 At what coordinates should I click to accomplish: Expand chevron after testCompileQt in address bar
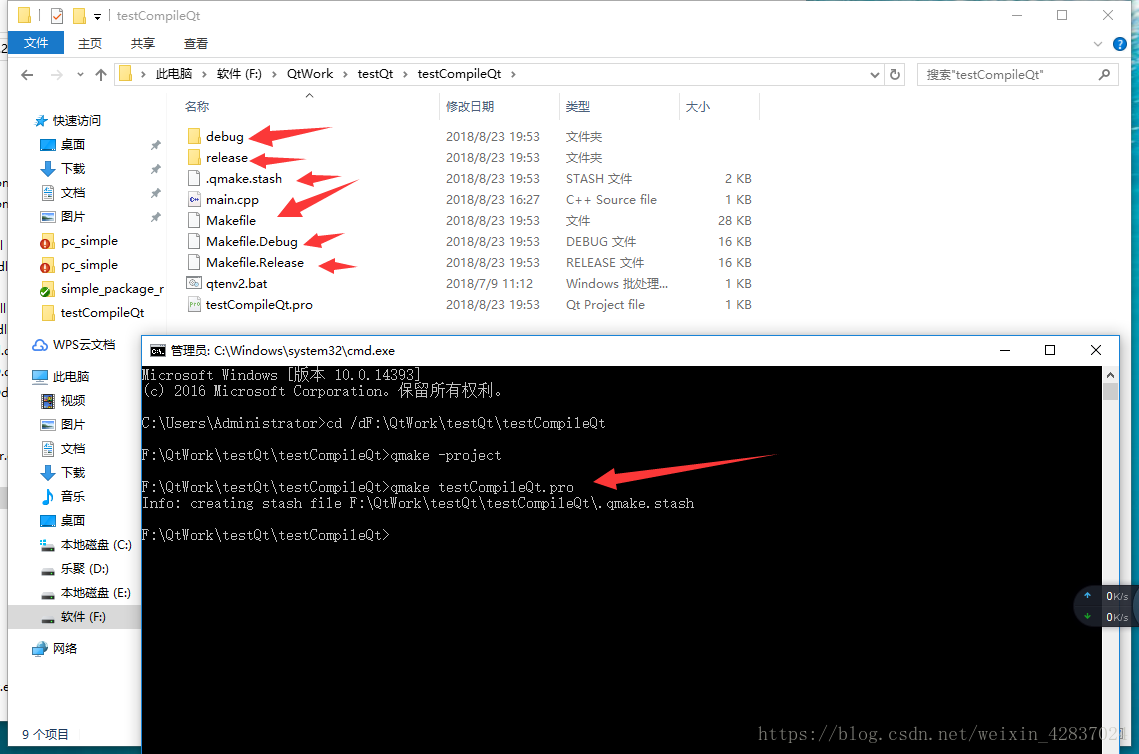pyautogui.click(x=514, y=74)
